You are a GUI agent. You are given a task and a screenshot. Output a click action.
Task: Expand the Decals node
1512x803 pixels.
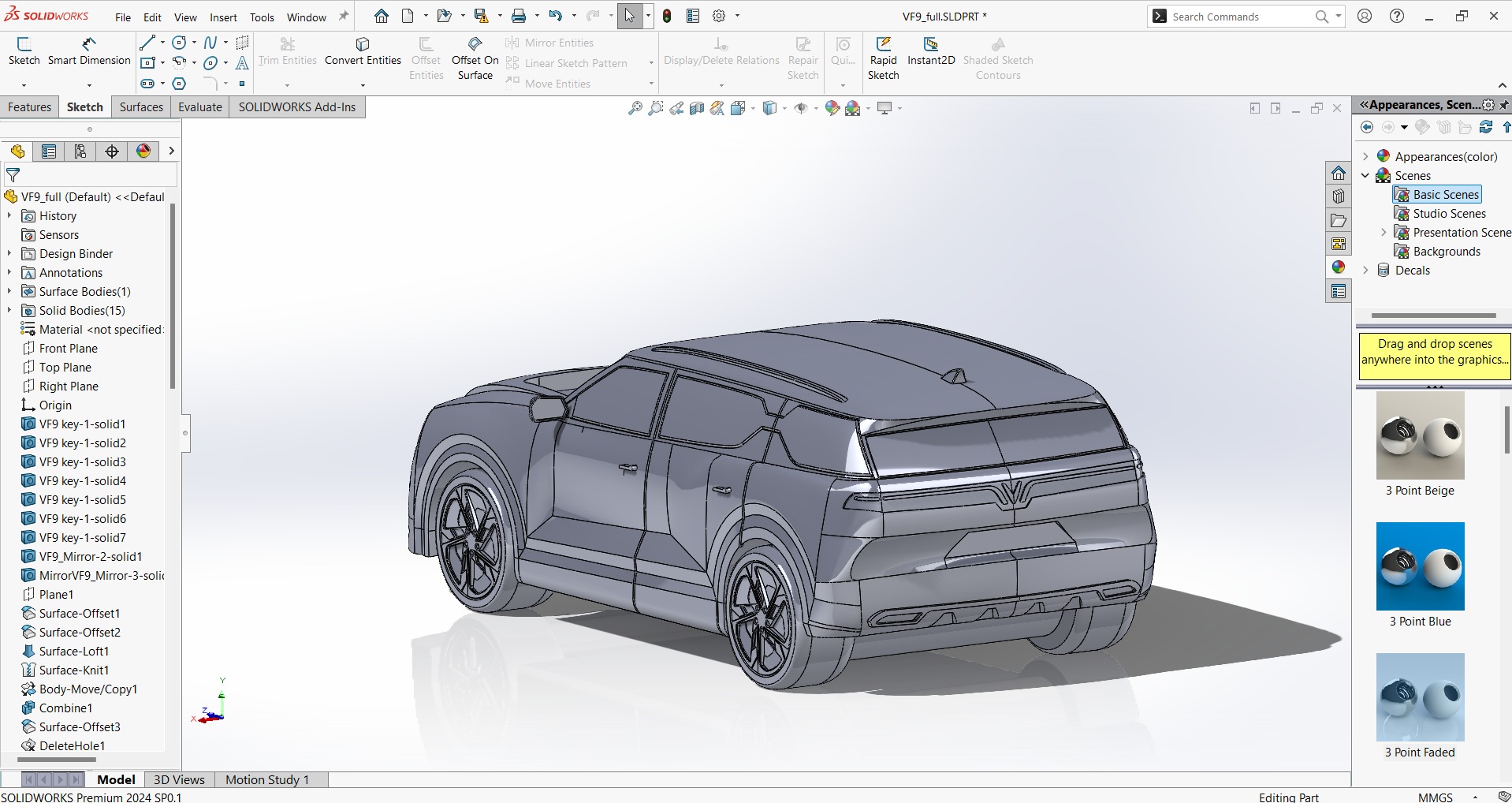1365,270
